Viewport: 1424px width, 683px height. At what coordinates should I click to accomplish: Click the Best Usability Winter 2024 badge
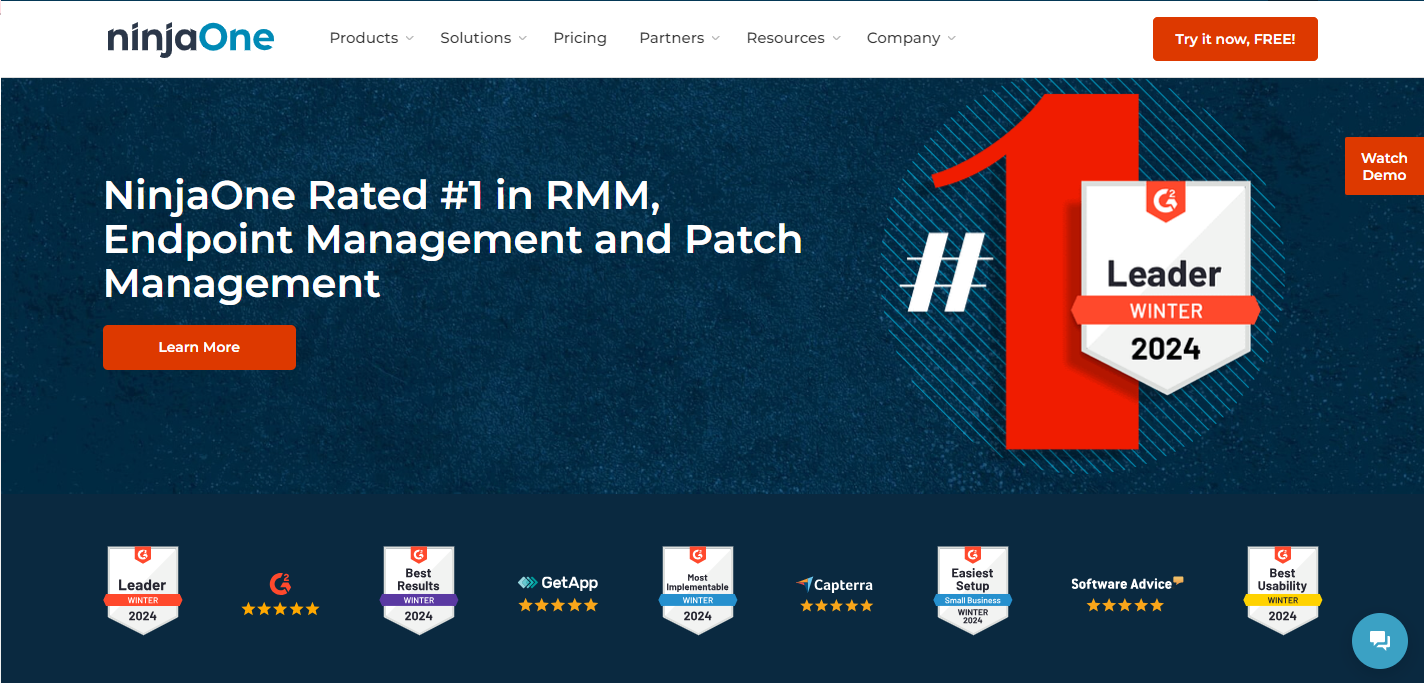pos(1283,590)
